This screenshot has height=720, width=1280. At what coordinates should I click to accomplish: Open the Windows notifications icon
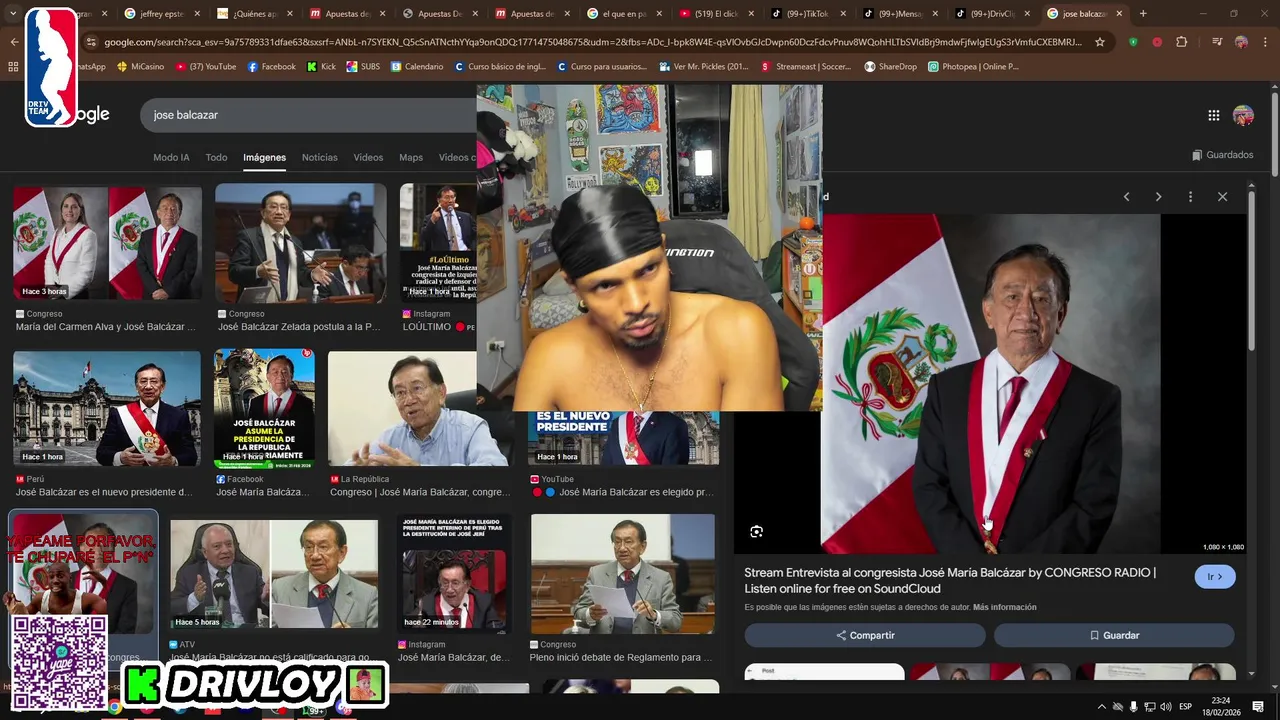pyautogui.click(x=1258, y=707)
